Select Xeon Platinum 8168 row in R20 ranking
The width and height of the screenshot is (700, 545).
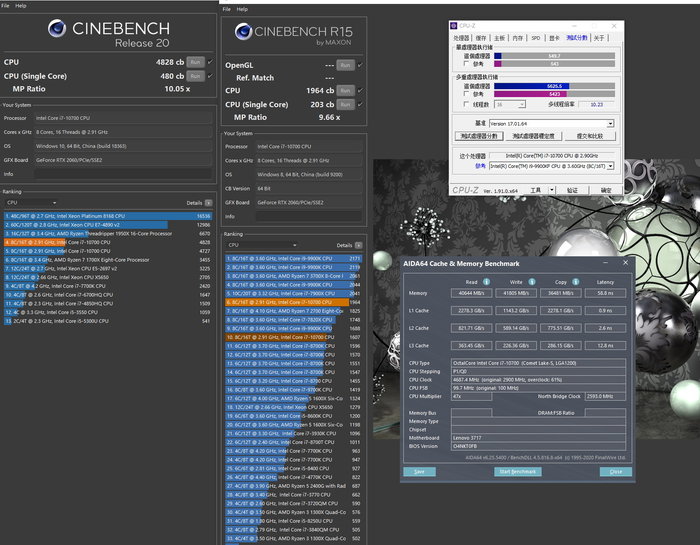107,216
